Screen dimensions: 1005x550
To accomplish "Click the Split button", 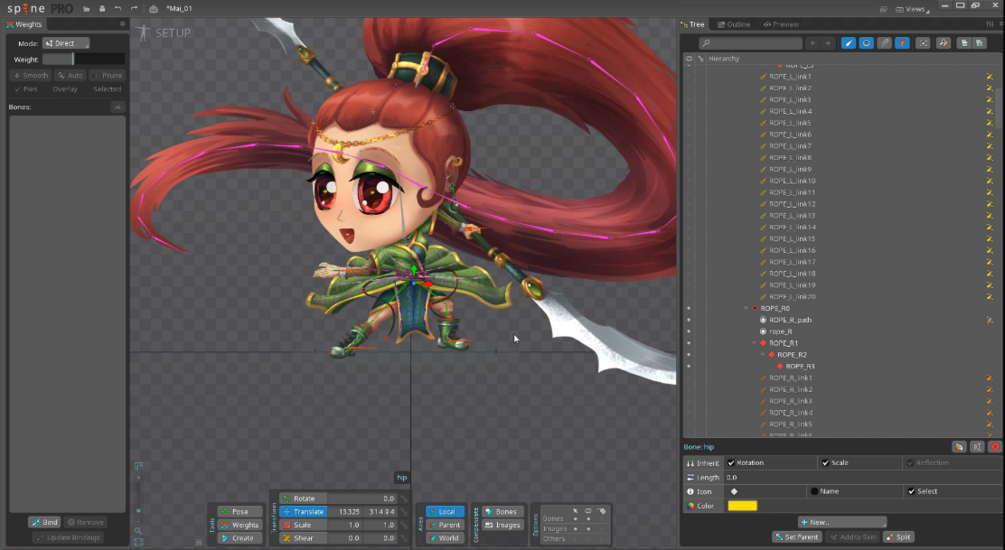I will (899, 537).
